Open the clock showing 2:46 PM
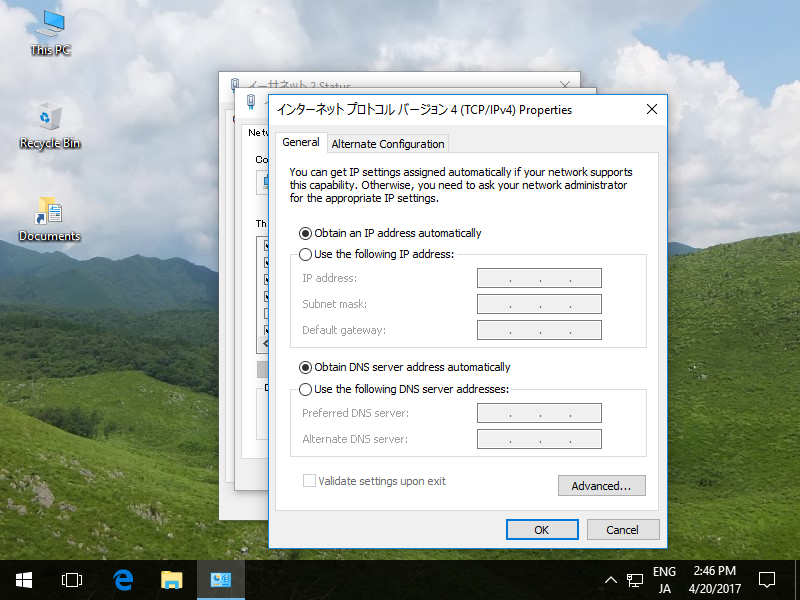 coord(714,580)
